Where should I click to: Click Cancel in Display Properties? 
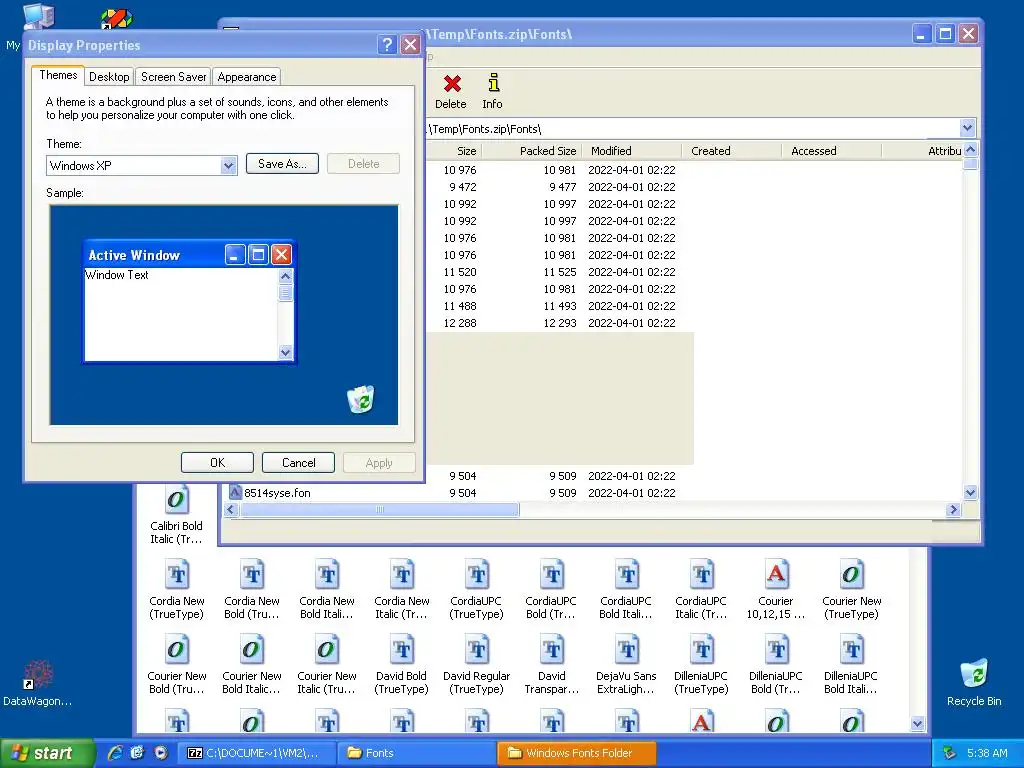click(x=298, y=462)
